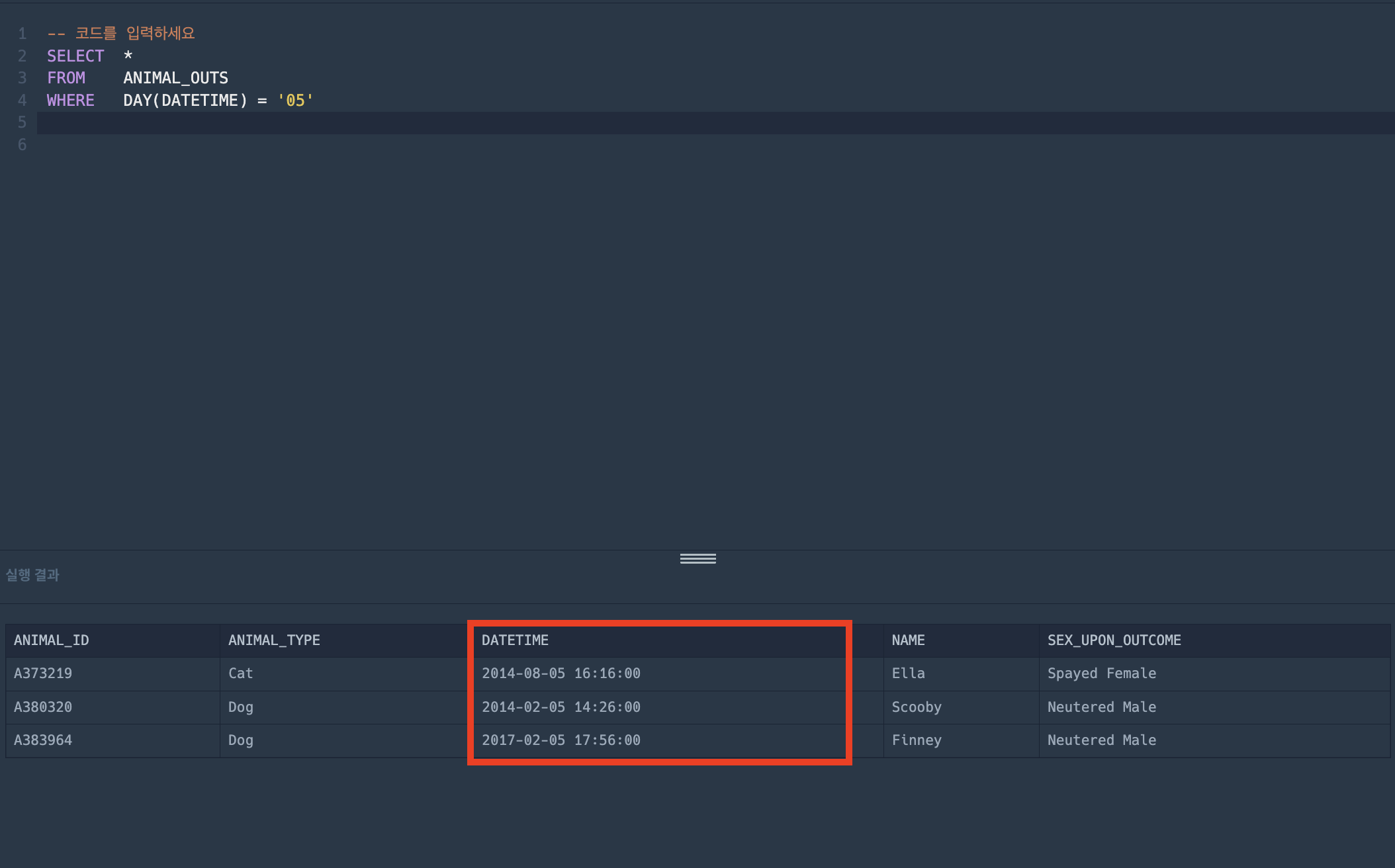Click the ANIMAL_TYPE column header
Image resolution: width=1395 pixels, height=868 pixels.
click(274, 640)
